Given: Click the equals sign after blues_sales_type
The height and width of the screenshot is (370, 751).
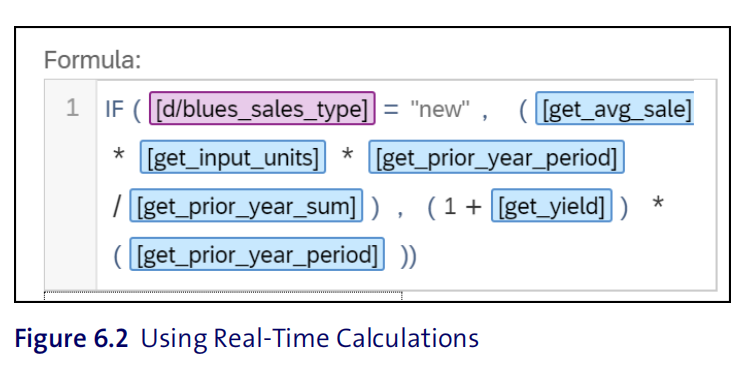Looking at the screenshot, I should point(391,110).
